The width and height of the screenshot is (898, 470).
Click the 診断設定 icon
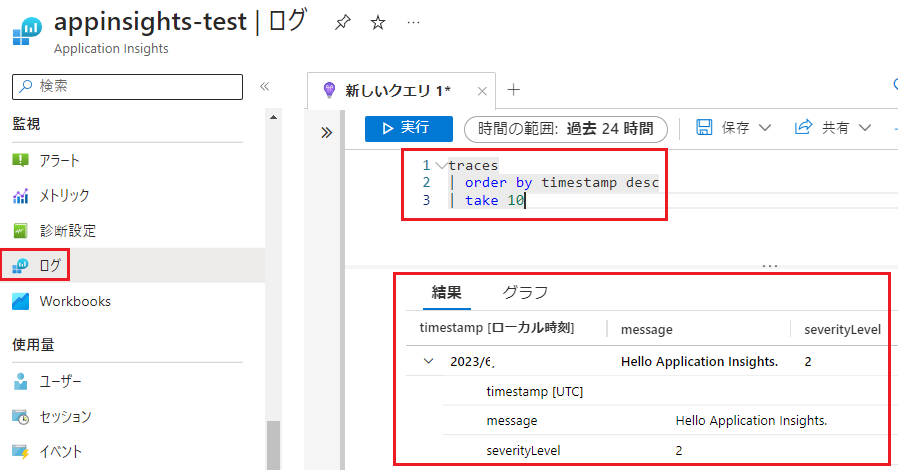pos(21,231)
